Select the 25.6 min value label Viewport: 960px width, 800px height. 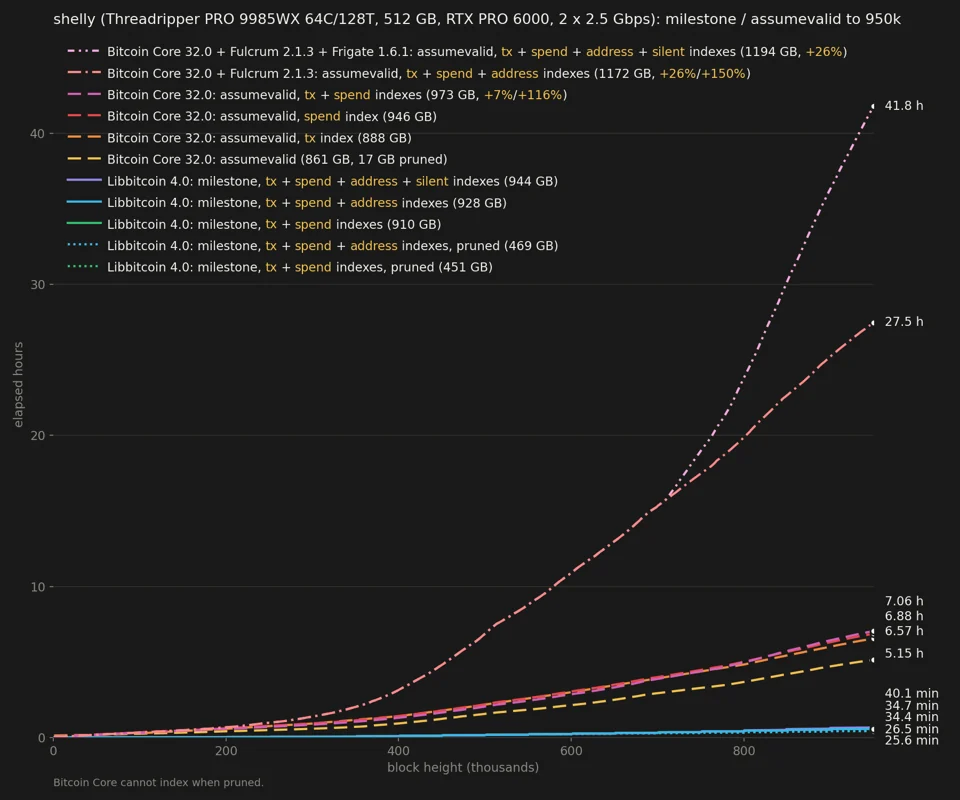coord(912,741)
